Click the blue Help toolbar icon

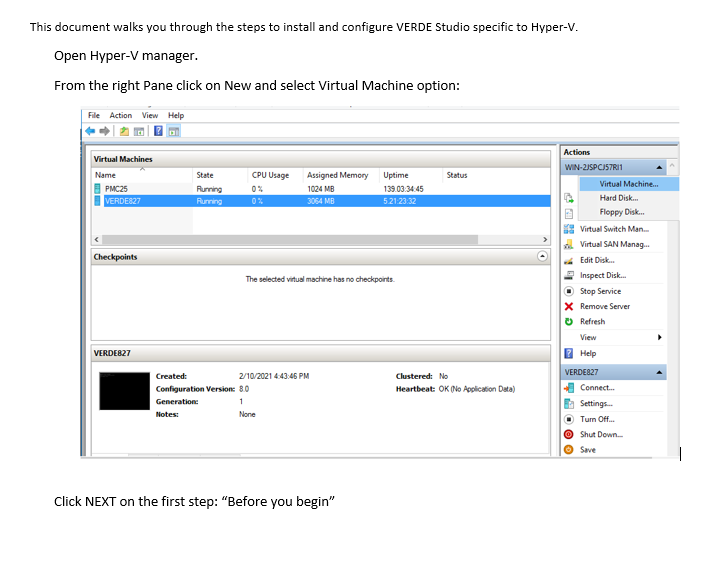coord(158,131)
